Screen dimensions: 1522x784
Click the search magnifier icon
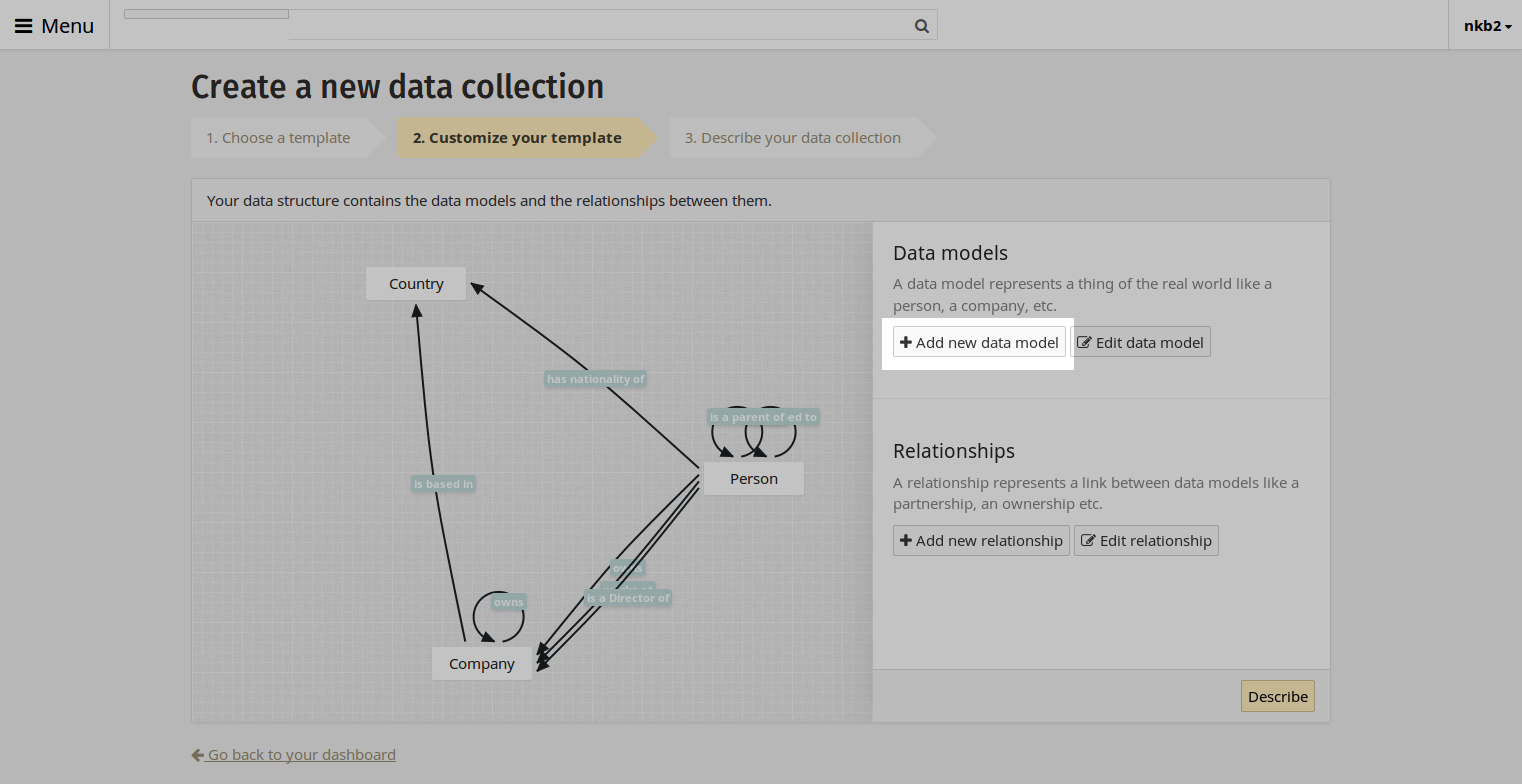click(920, 26)
